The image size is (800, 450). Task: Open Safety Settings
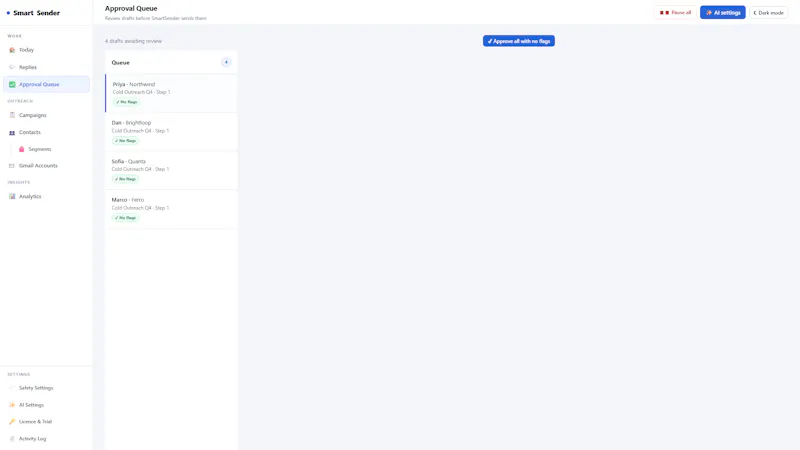click(x=46, y=388)
